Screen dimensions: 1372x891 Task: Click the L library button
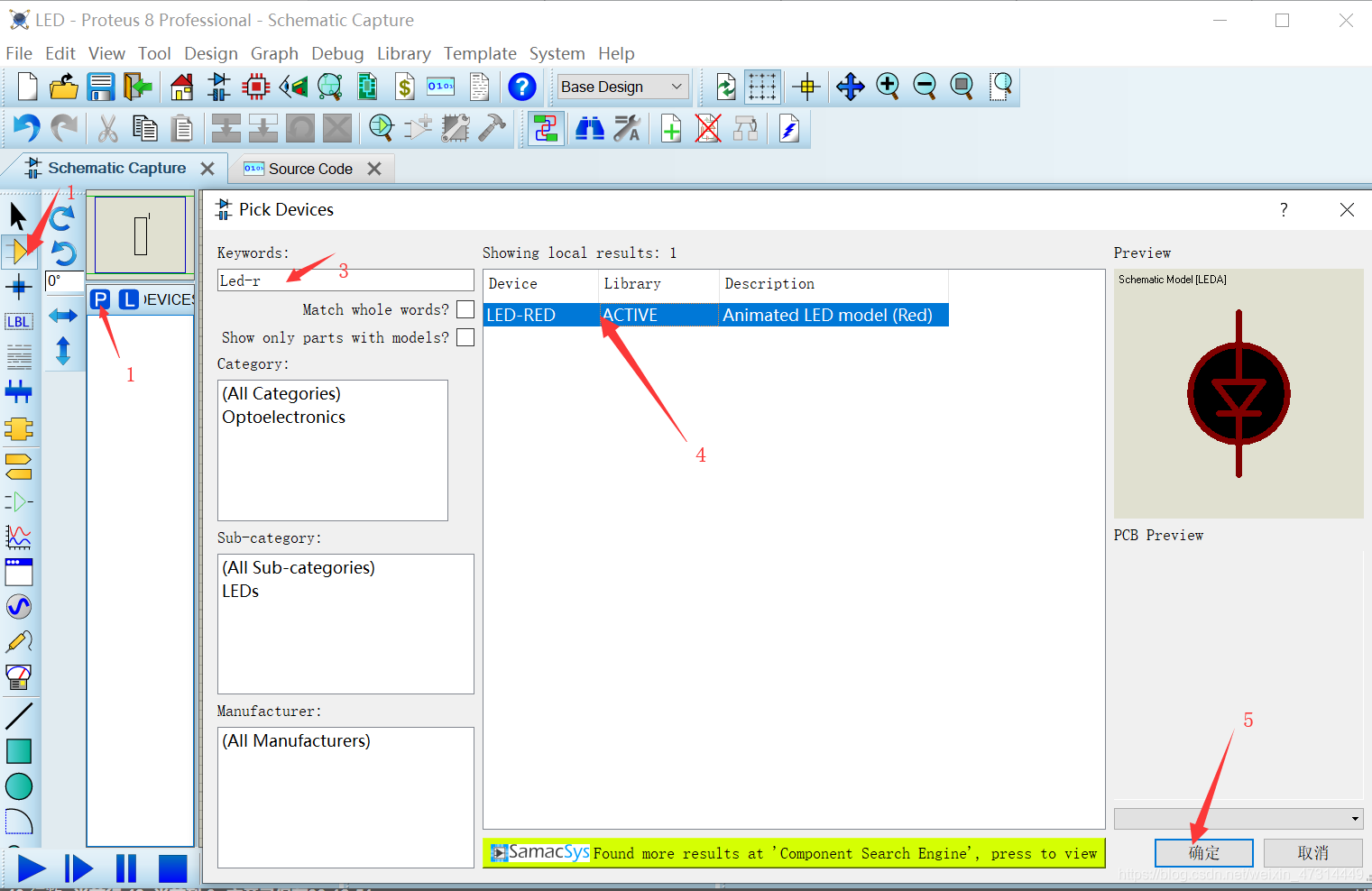(129, 299)
